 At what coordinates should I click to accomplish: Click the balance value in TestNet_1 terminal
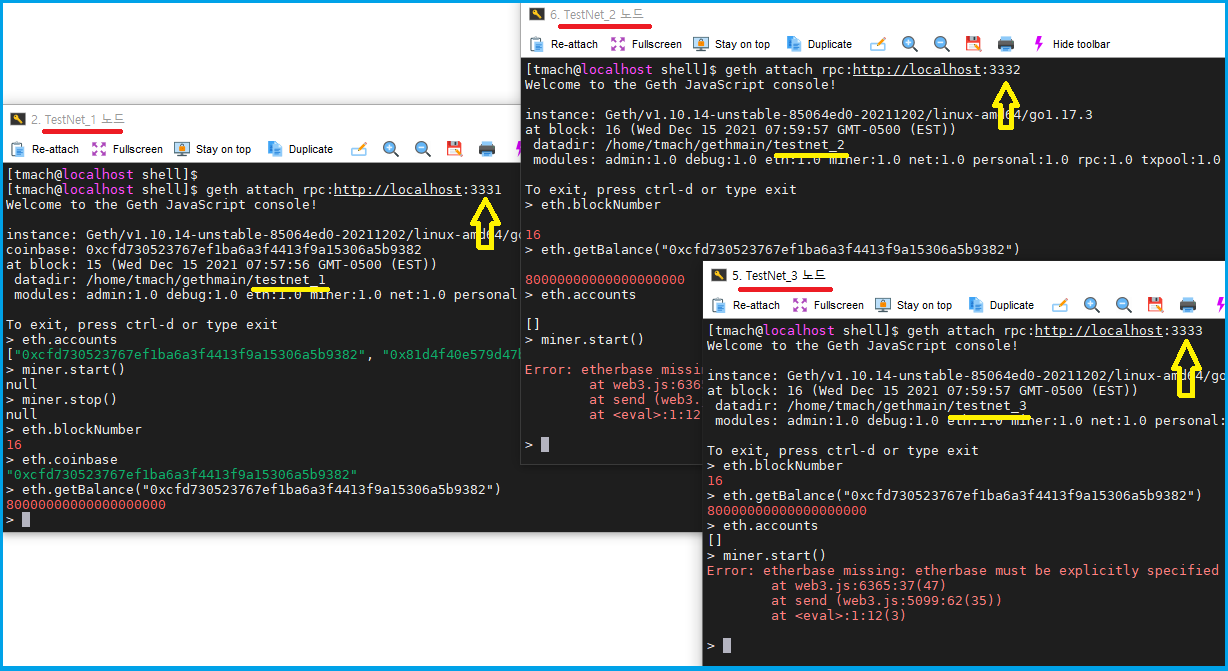[x=86, y=504]
